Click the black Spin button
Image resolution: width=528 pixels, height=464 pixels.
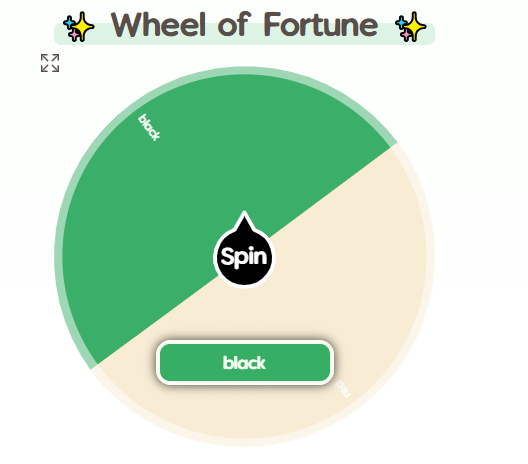pos(244,257)
